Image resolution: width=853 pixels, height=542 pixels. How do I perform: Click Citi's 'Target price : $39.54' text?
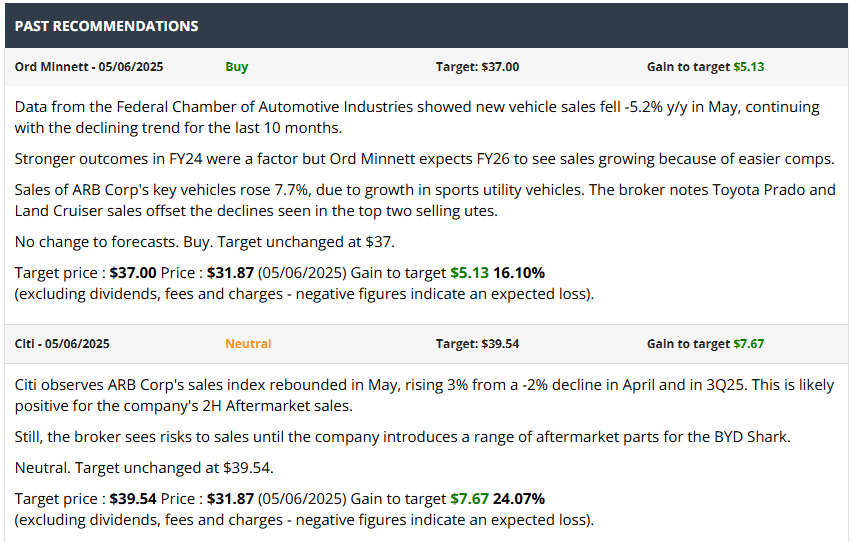point(85,498)
